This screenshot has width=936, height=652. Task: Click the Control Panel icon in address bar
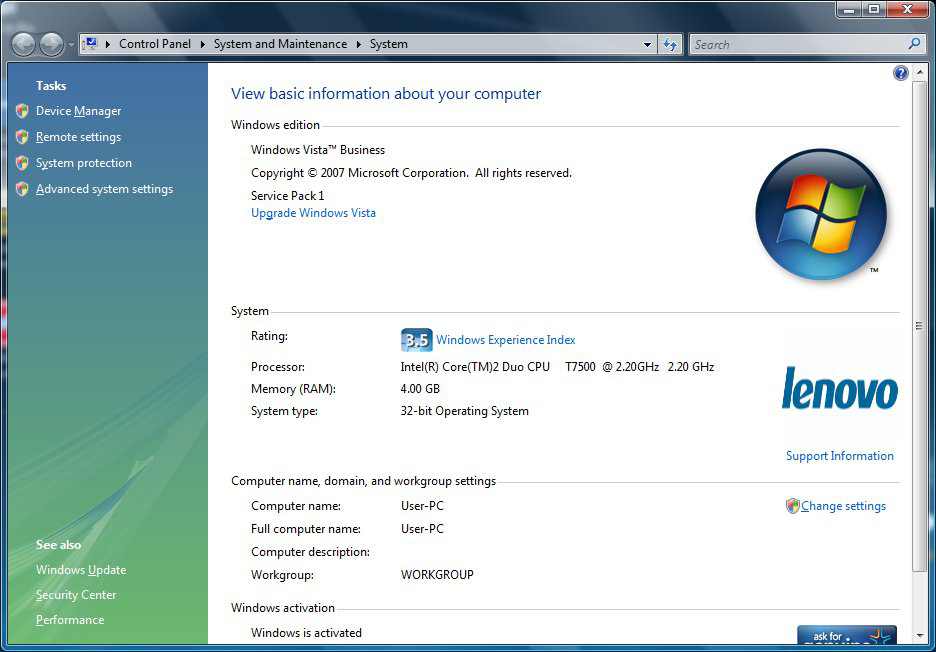coord(91,44)
